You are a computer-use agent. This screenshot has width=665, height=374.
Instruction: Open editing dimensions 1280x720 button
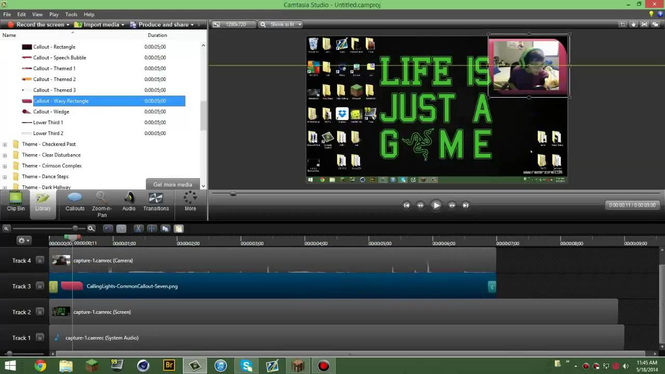click(234, 25)
